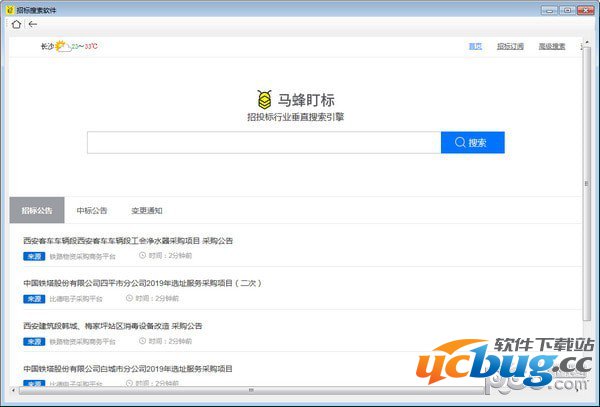The image size is (600, 407).
Task: Click the vertical scrollbar thumb
Action: pos(587,184)
